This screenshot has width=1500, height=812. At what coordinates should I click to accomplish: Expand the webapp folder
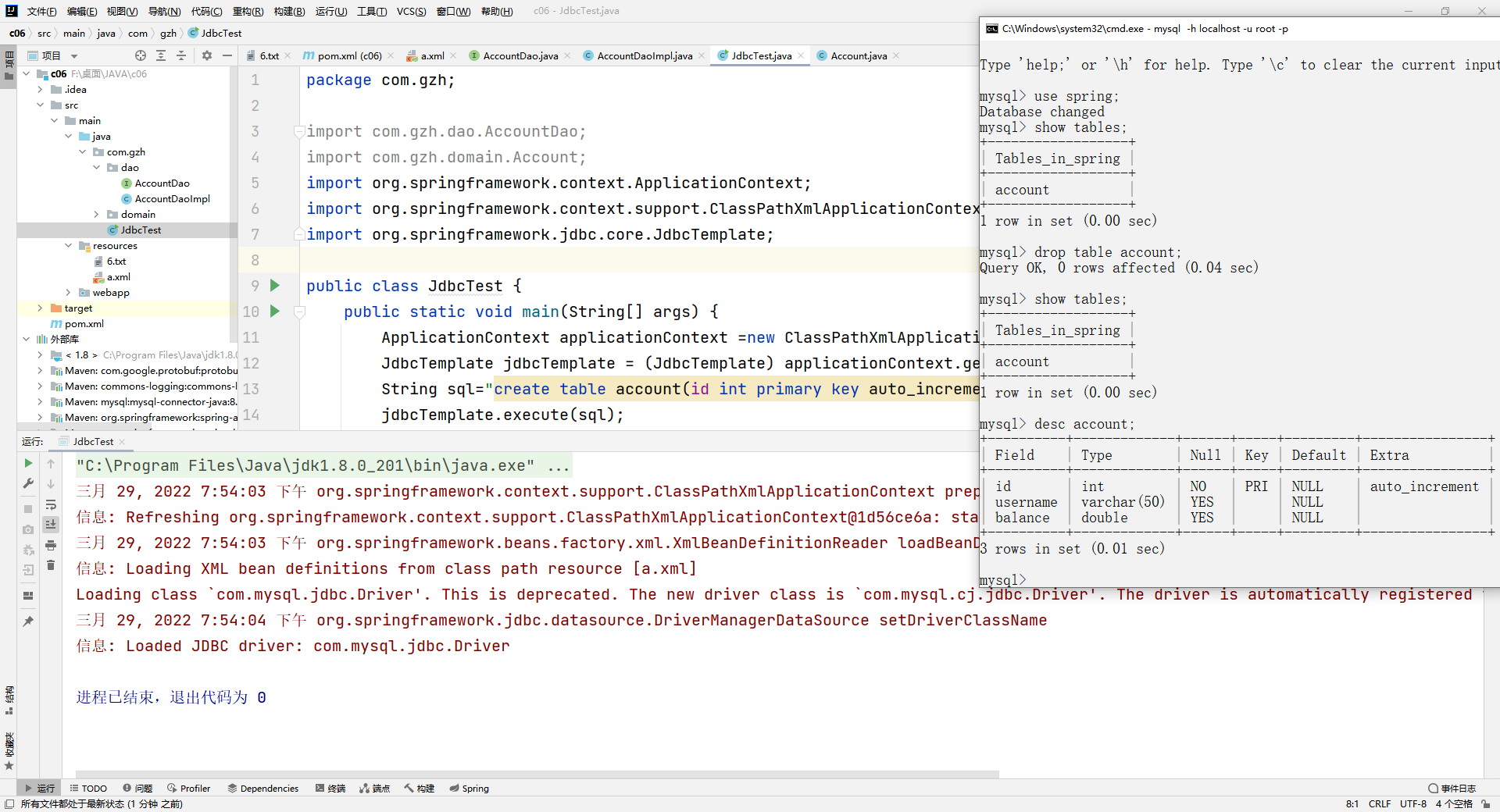click(x=69, y=293)
